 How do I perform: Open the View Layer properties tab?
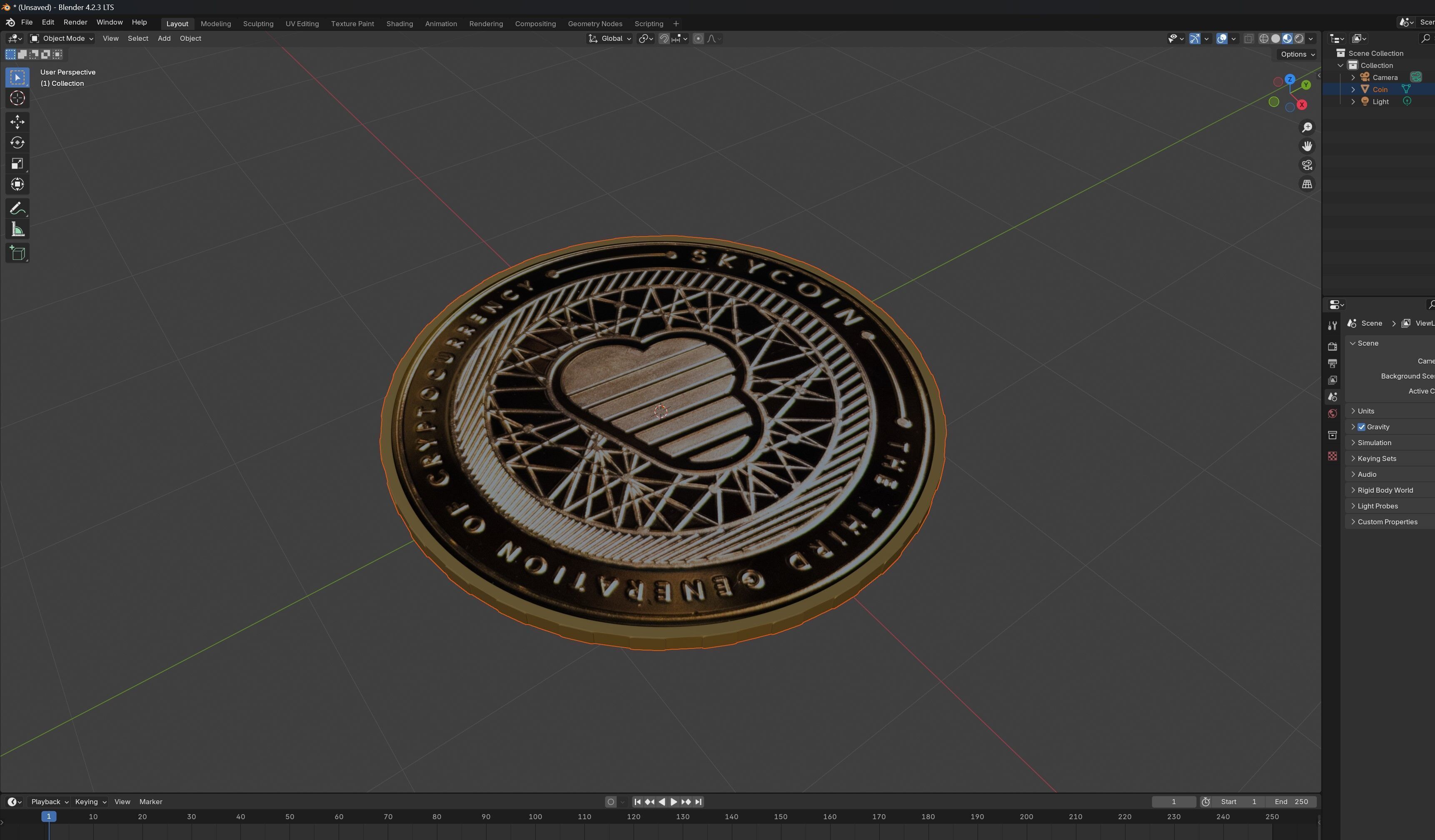pyautogui.click(x=1332, y=380)
